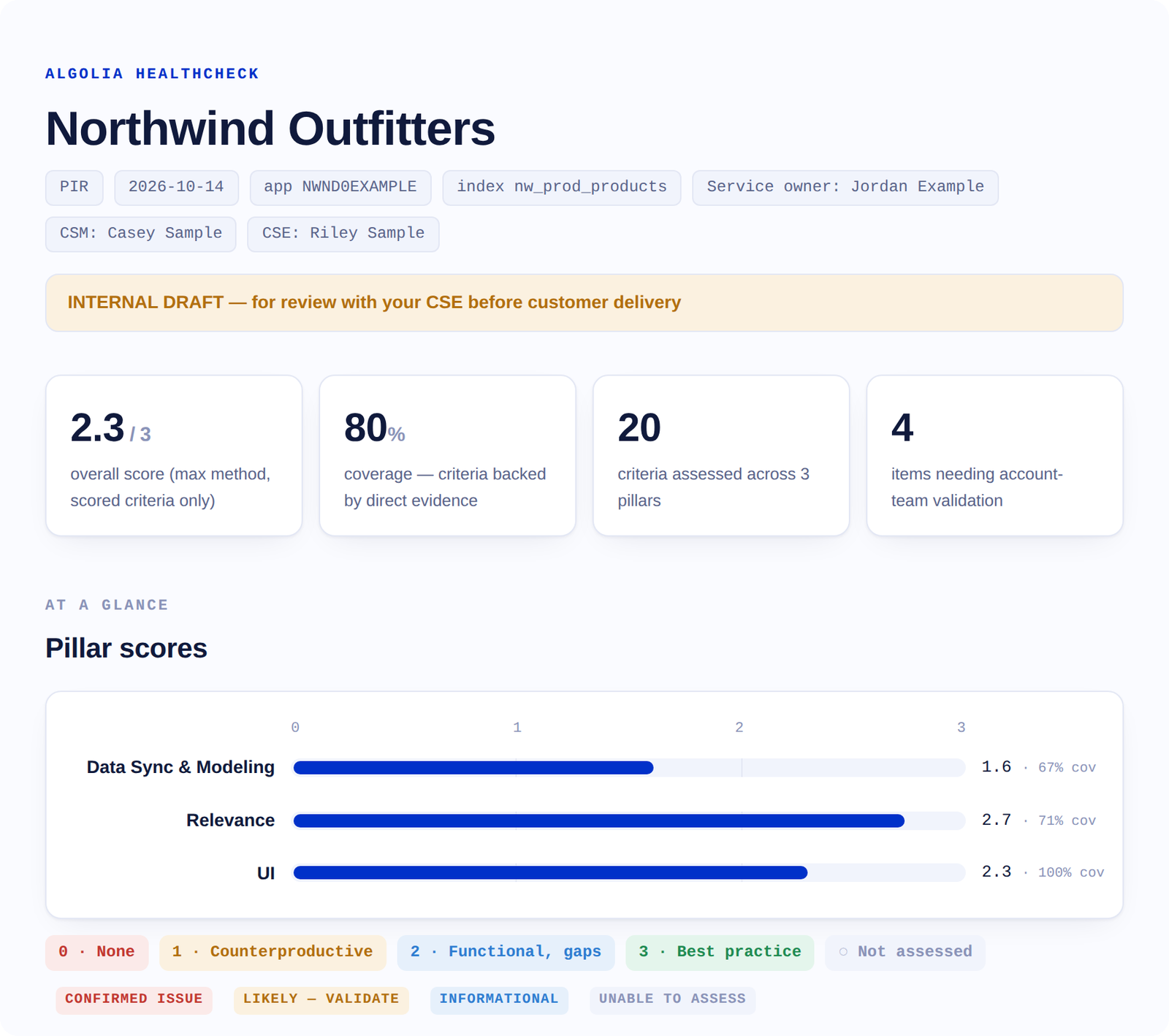1169x1036 pixels.
Task: Click the UNABLE TO ASSESS badge
Action: (x=673, y=999)
